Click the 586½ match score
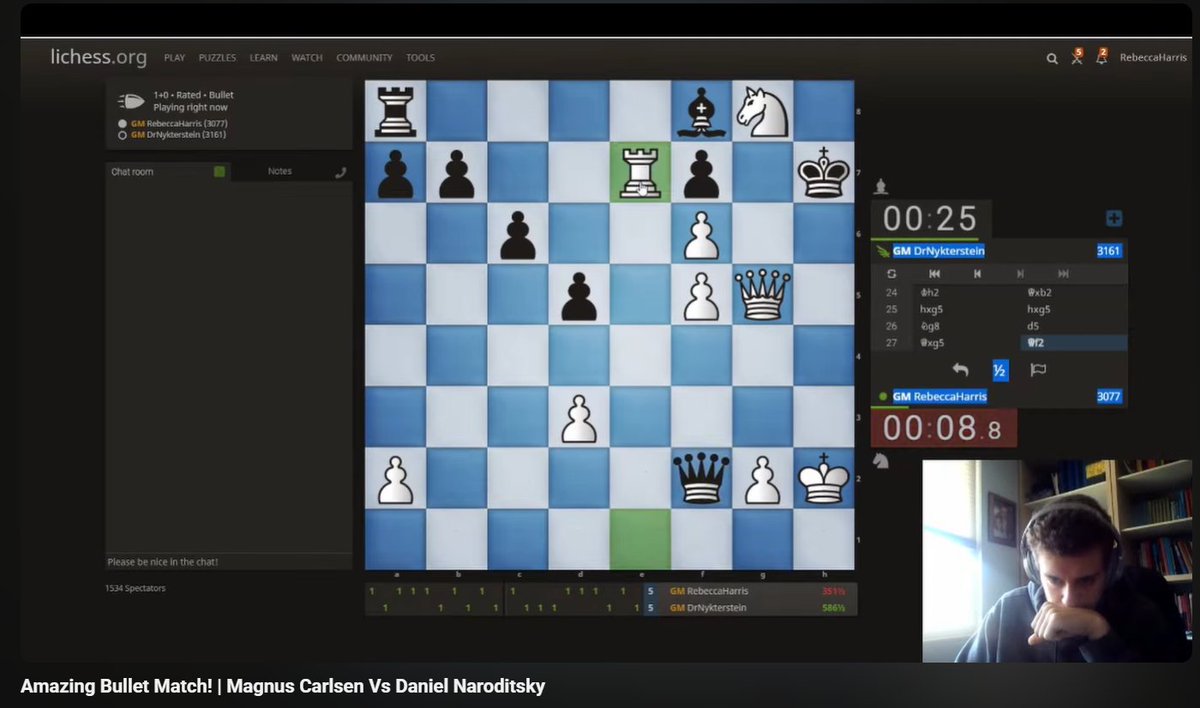 point(834,607)
